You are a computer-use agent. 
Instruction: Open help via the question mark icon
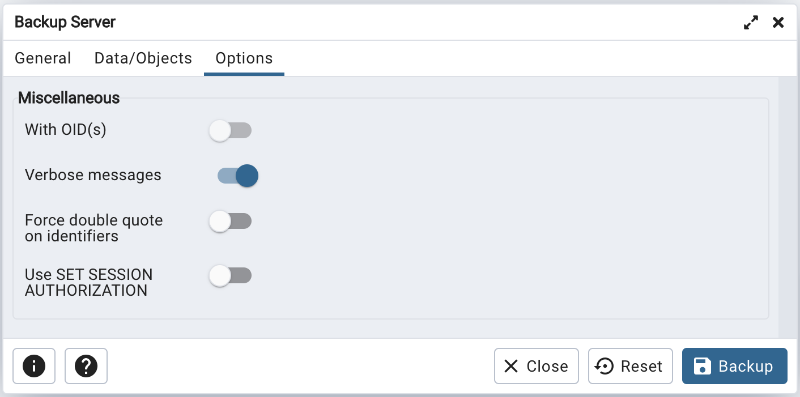(x=86, y=366)
